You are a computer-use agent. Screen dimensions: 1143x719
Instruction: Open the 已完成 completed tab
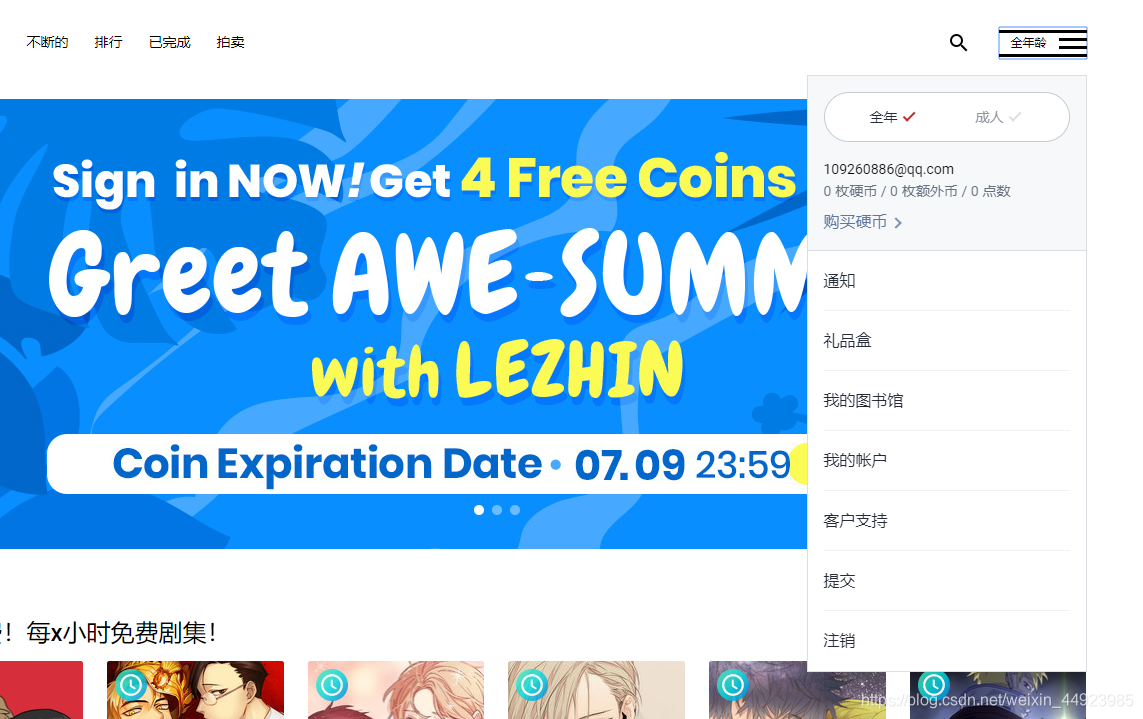click(x=169, y=42)
